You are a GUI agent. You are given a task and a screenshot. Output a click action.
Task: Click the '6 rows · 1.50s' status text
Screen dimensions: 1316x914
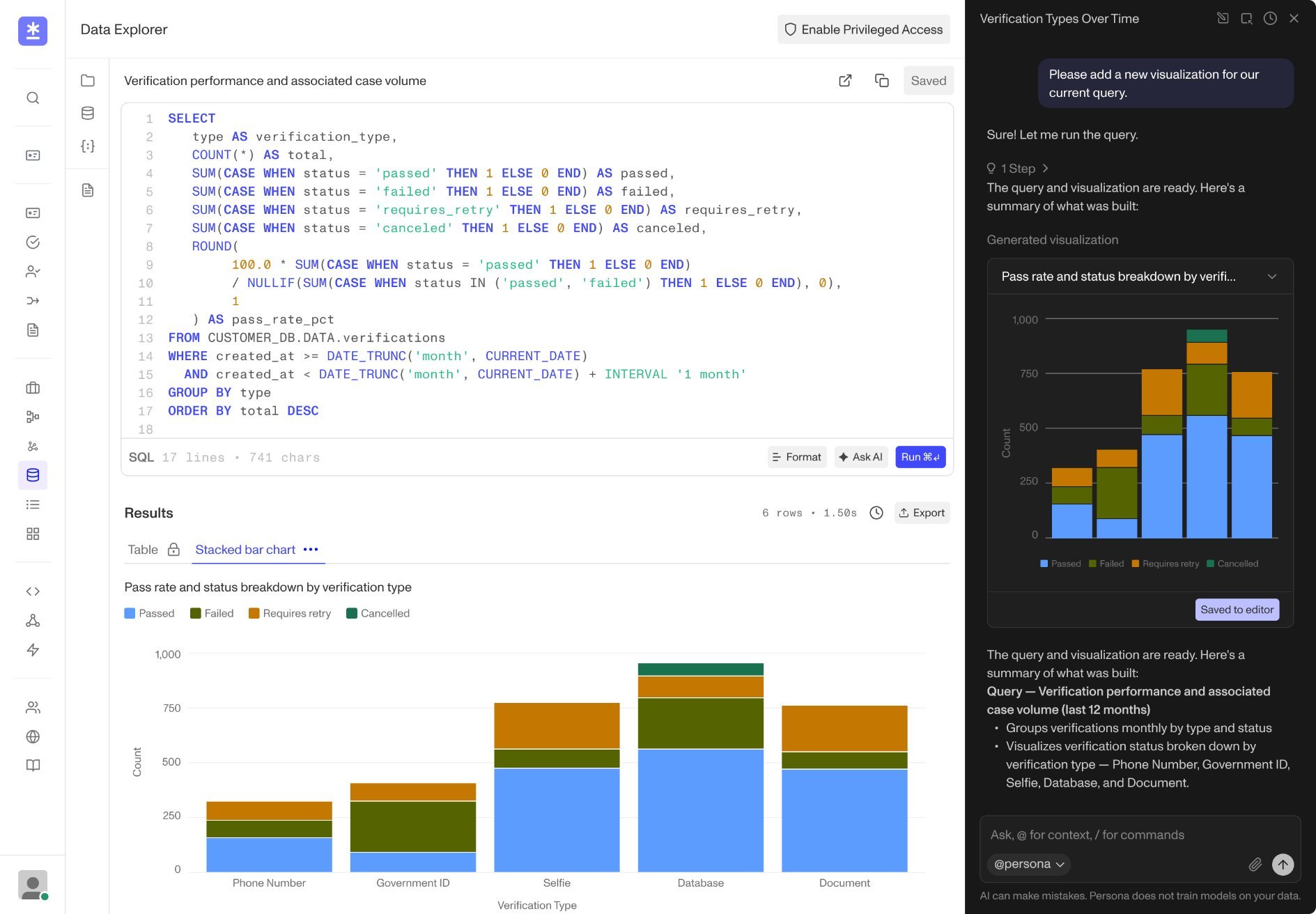coord(810,513)
